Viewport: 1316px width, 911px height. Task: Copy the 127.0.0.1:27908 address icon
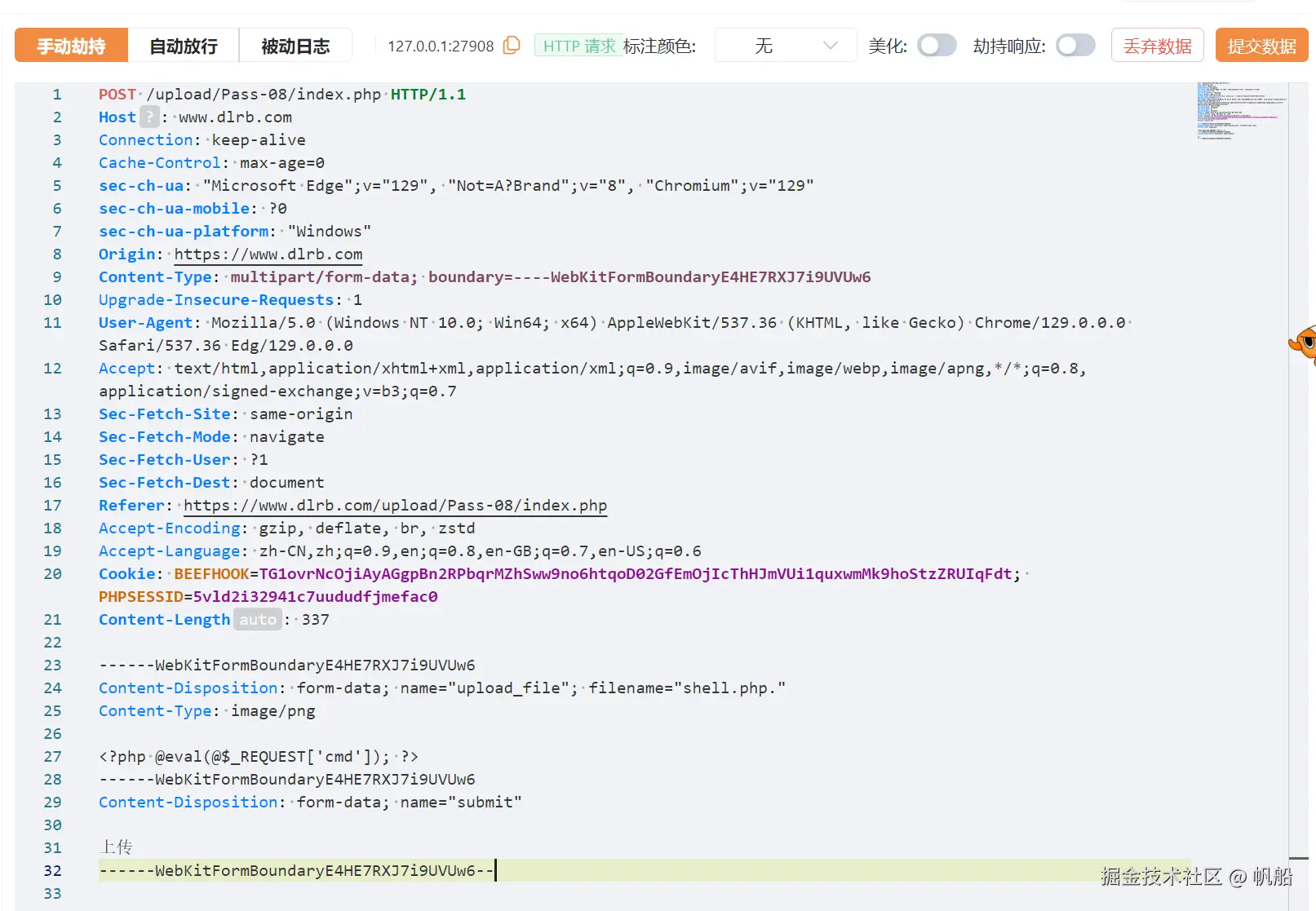tap(512, 45)
